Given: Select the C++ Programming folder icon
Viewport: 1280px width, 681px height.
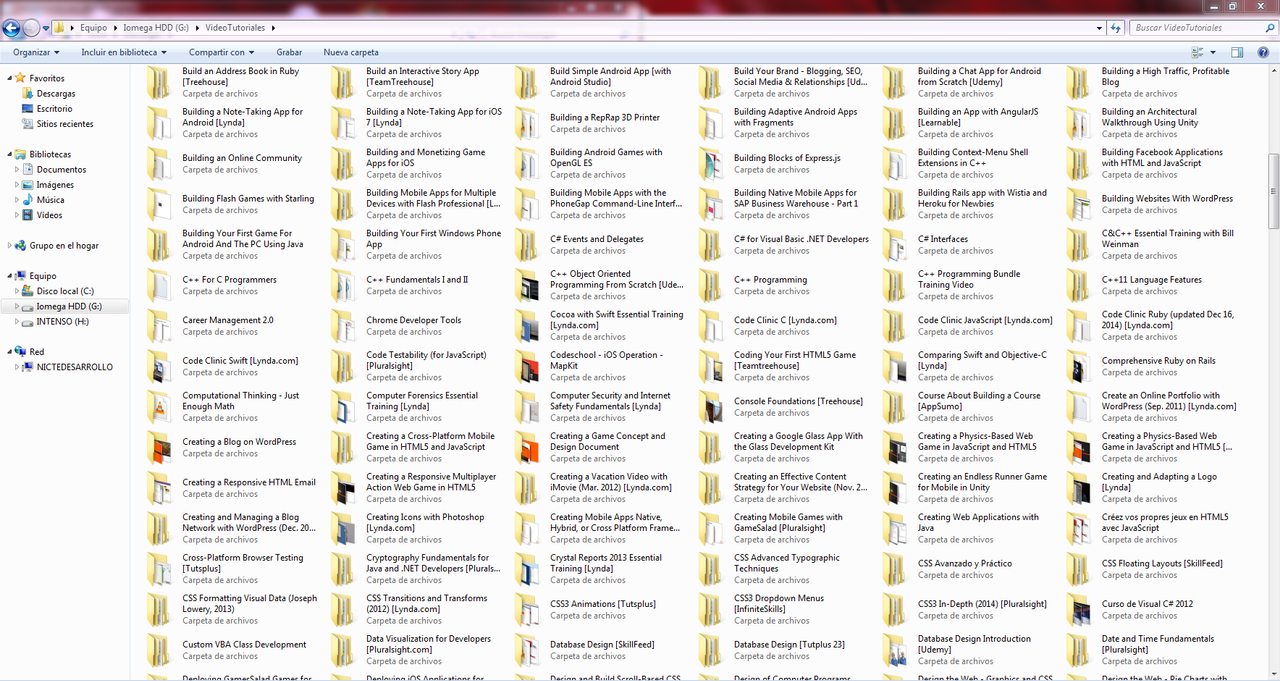Looking at the screenshot, I should pos(711,285).
